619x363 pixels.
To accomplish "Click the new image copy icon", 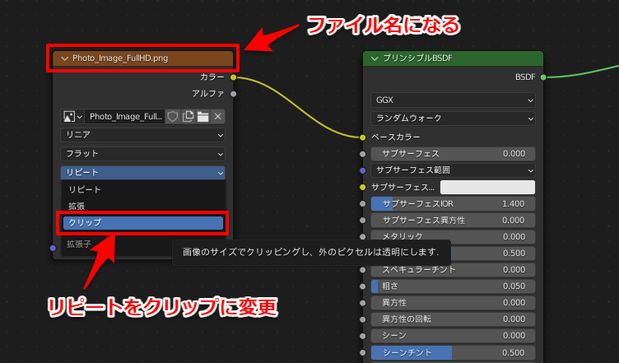I will [188, 116].
